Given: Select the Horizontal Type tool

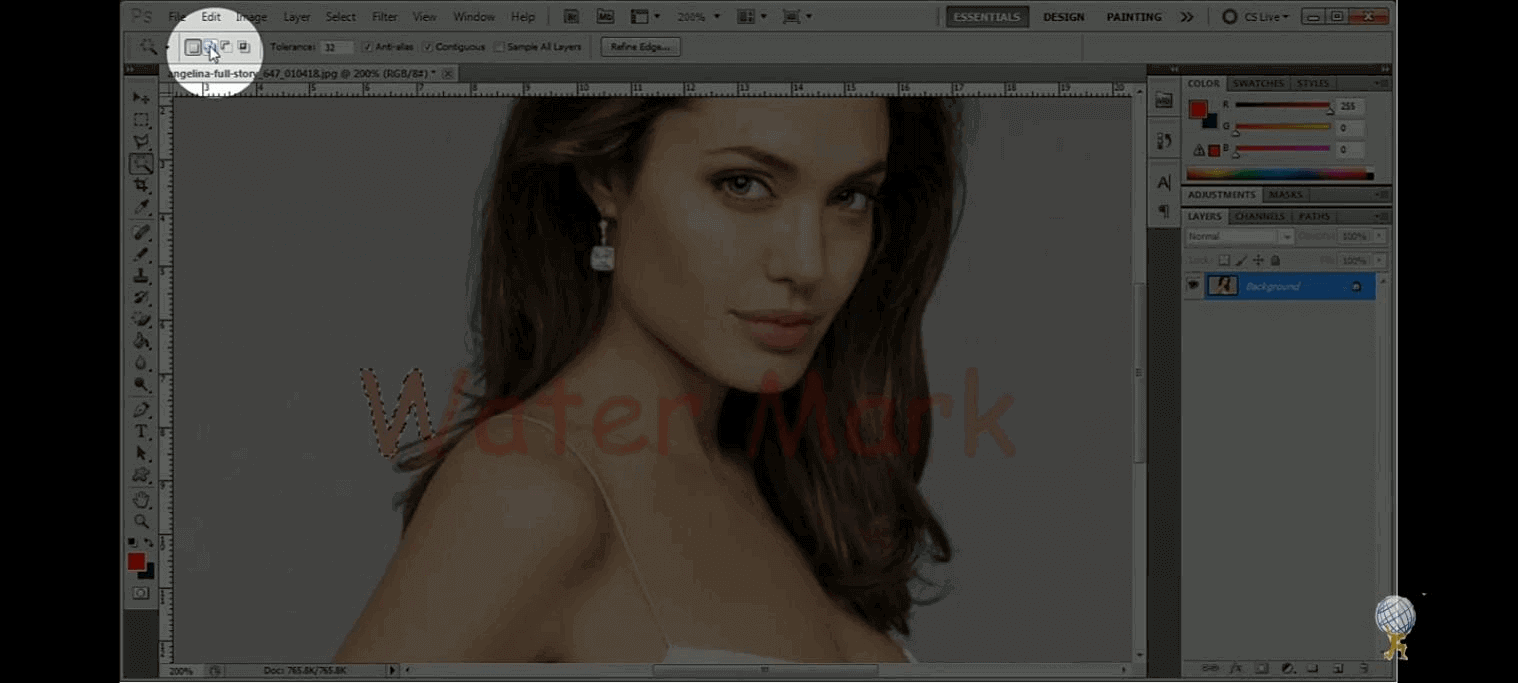Looking at the screenshot, I should tap(141, 432).
